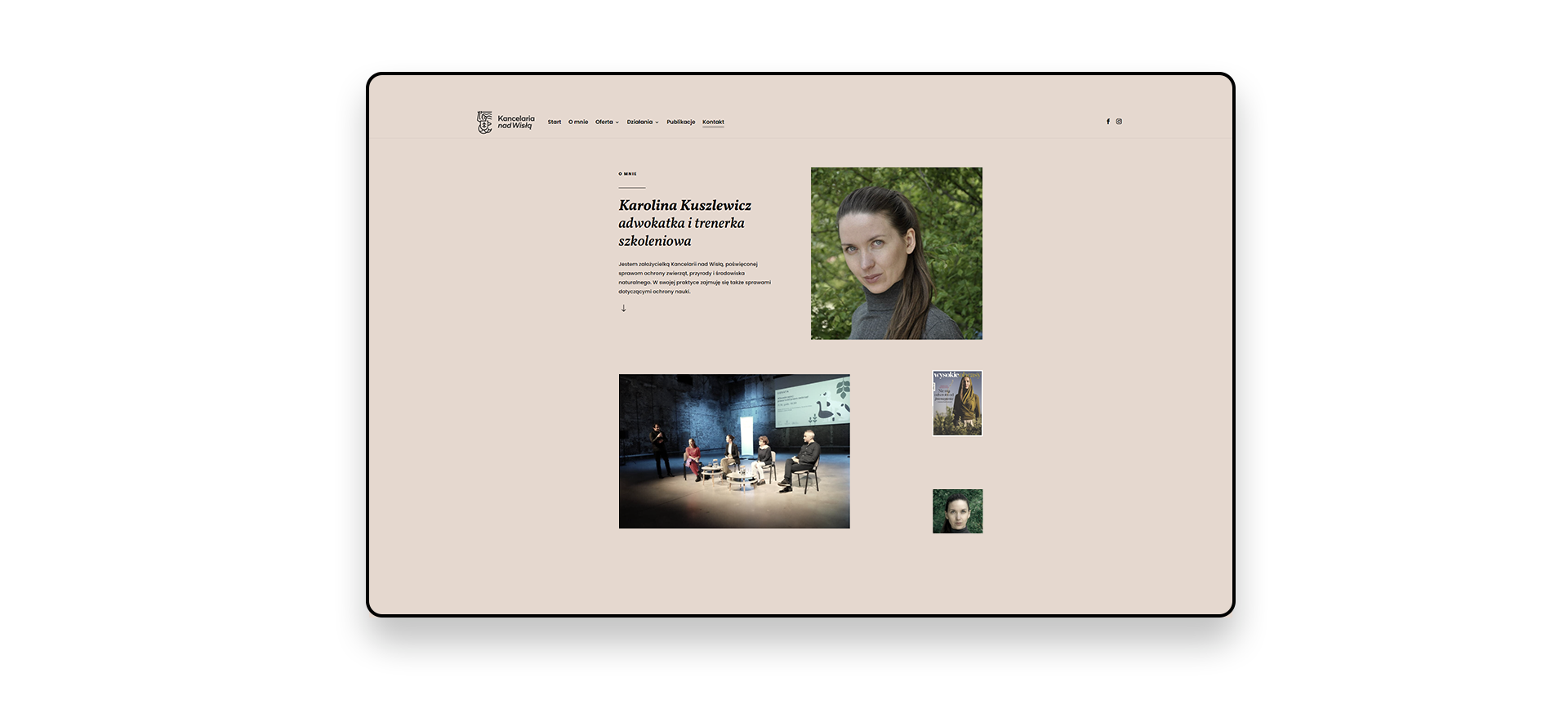Open the Publikacje page
The width and height of the screenshot is (1568, 709).
pos(680,122)
